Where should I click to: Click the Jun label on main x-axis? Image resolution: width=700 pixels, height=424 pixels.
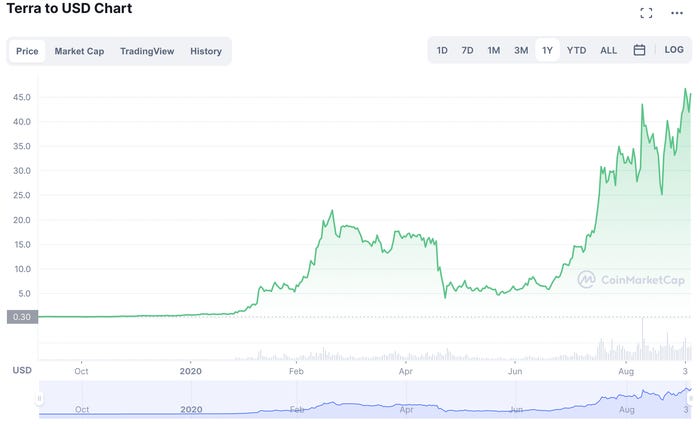515,371
